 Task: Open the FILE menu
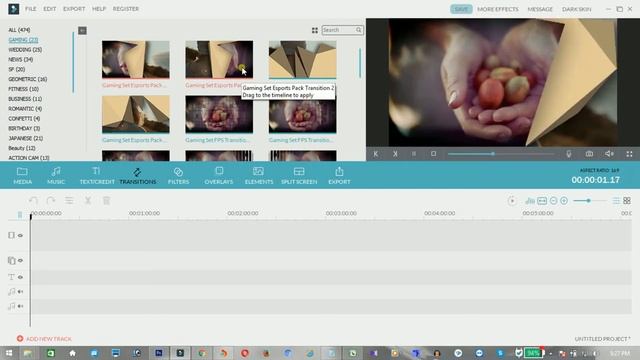tap(31, 9)
